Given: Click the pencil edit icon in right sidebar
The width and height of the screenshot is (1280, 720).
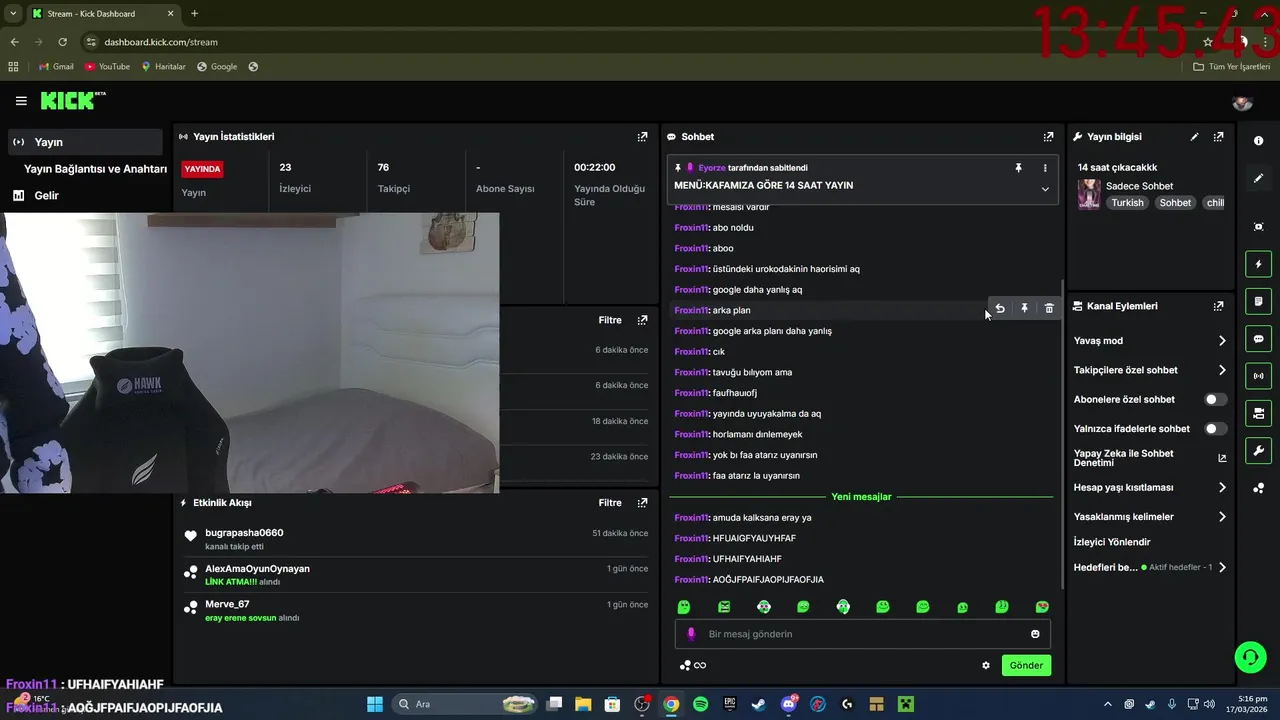Looking at the screenshot, I should [x=1258, y=178].
